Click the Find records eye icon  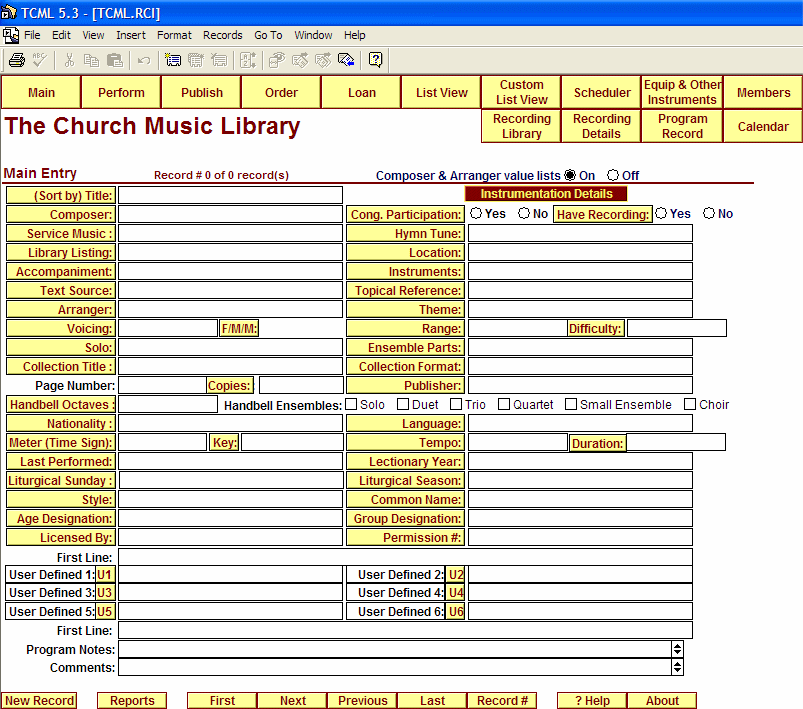(277, 60)
